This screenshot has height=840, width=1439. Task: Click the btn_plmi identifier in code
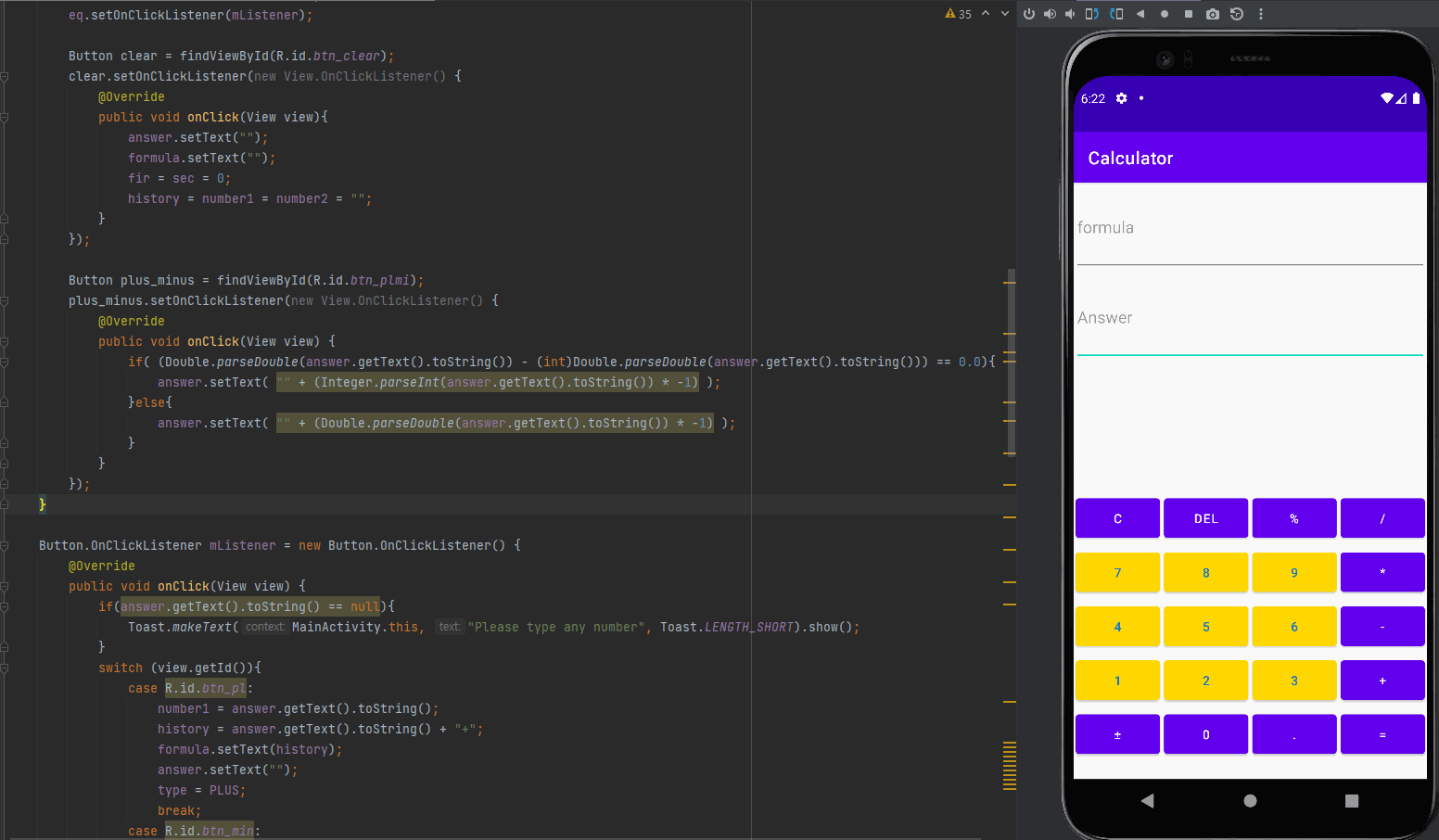[379, 281]
